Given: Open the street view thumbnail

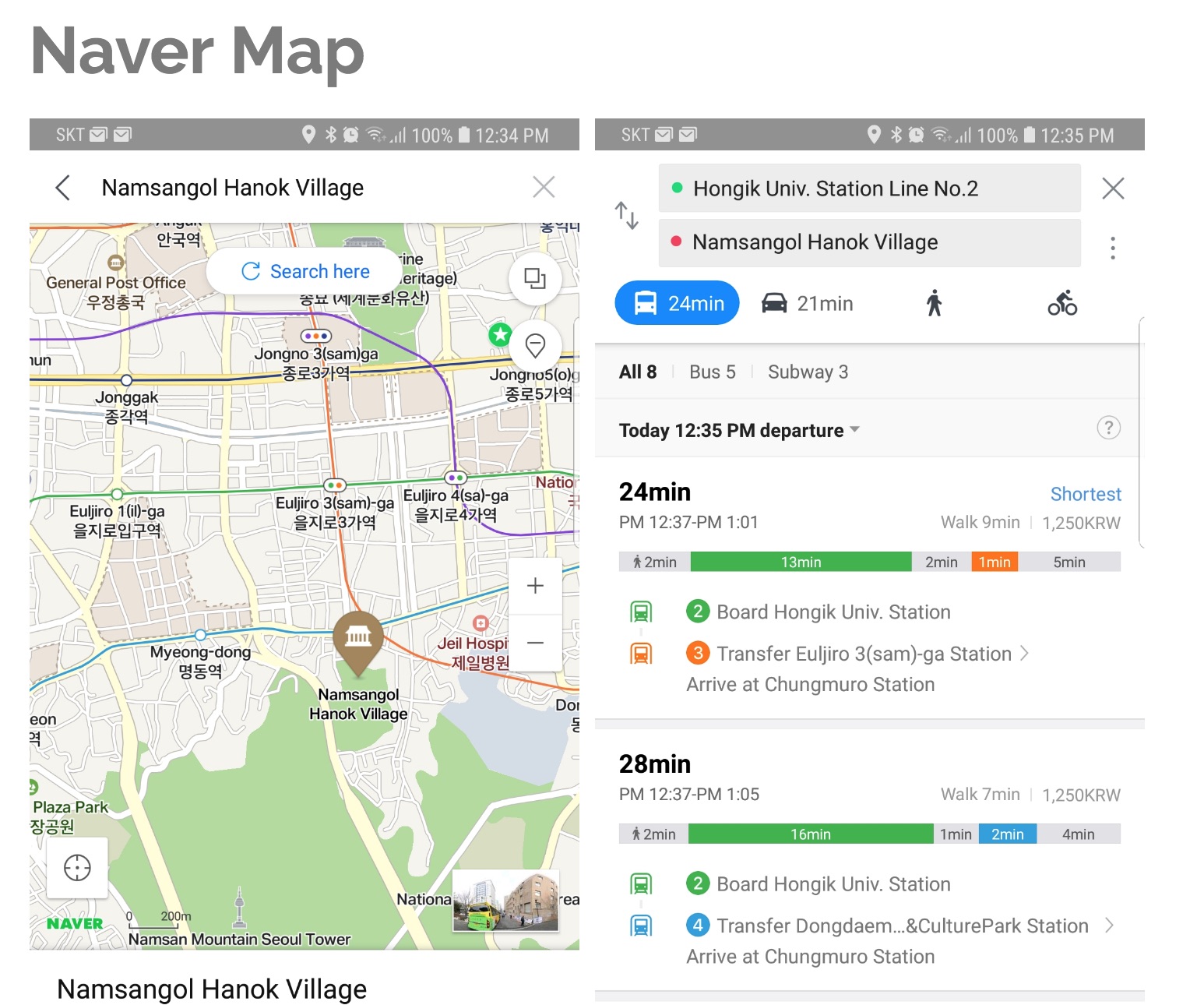Looking at the screenshot, I should [506, 901].
